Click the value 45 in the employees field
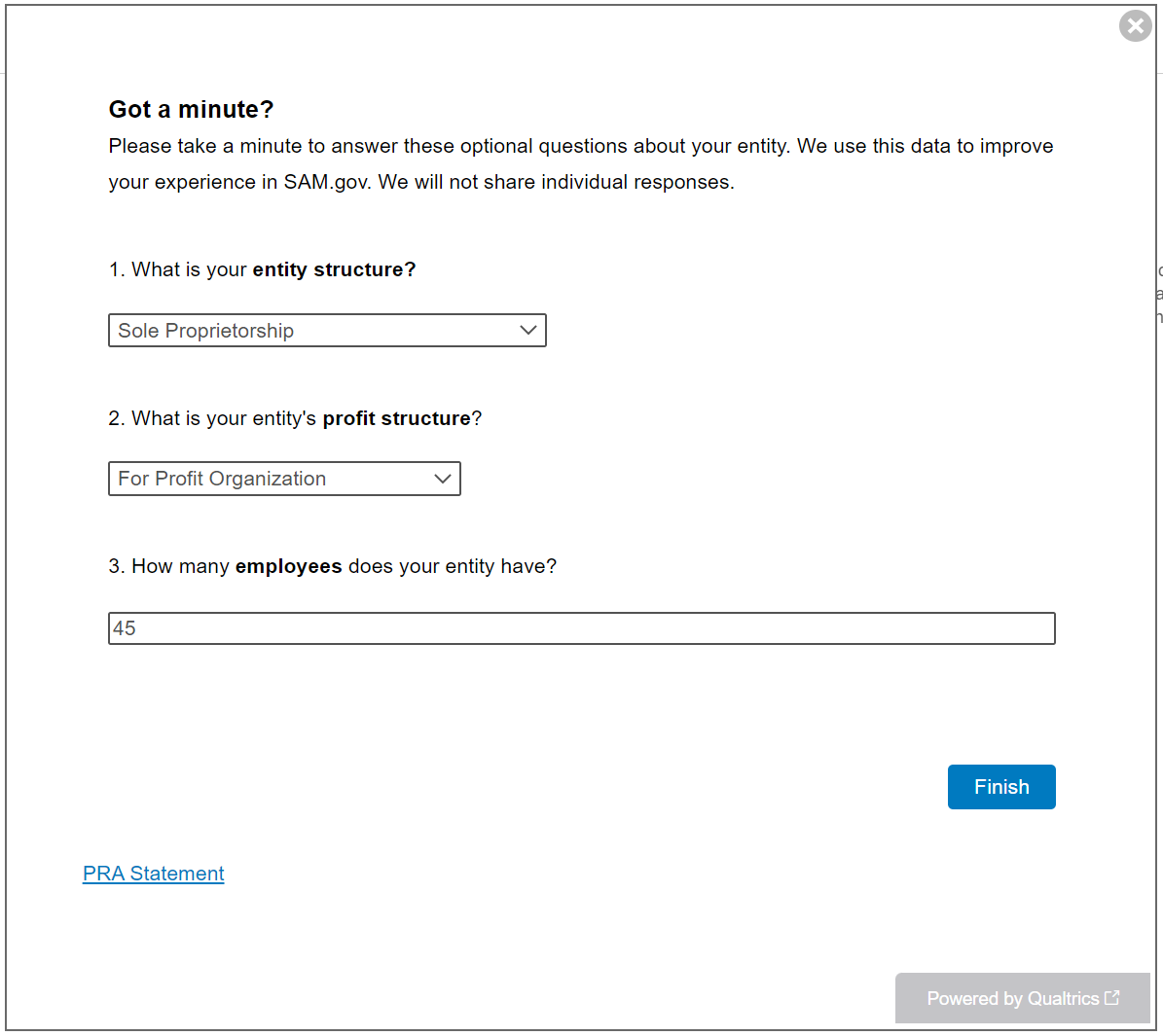The width and height of the screenshot is (1163, 1036). (x=125, y=628)
